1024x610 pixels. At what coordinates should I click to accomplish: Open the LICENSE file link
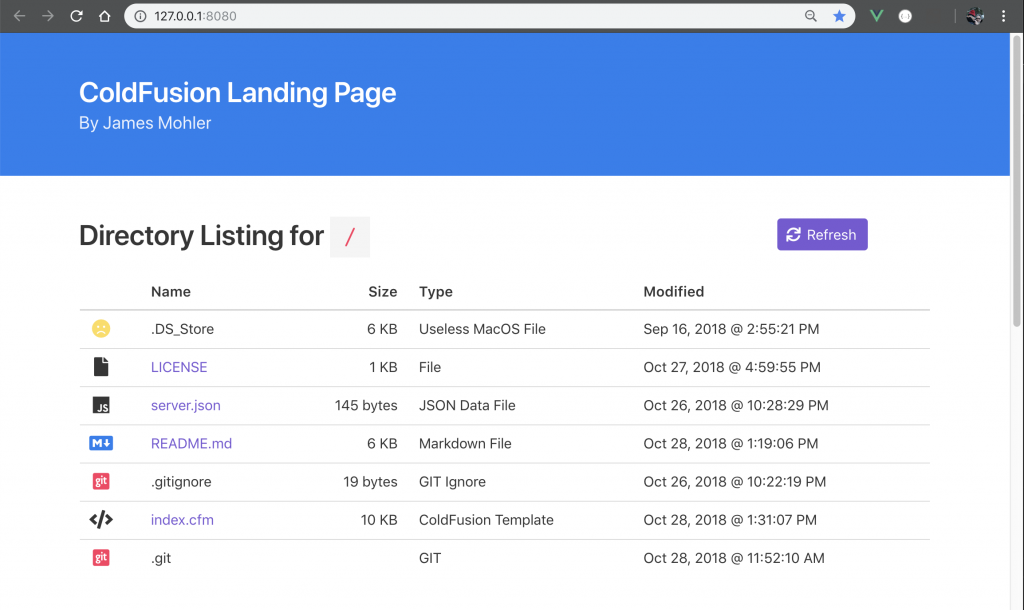[179, 366]
